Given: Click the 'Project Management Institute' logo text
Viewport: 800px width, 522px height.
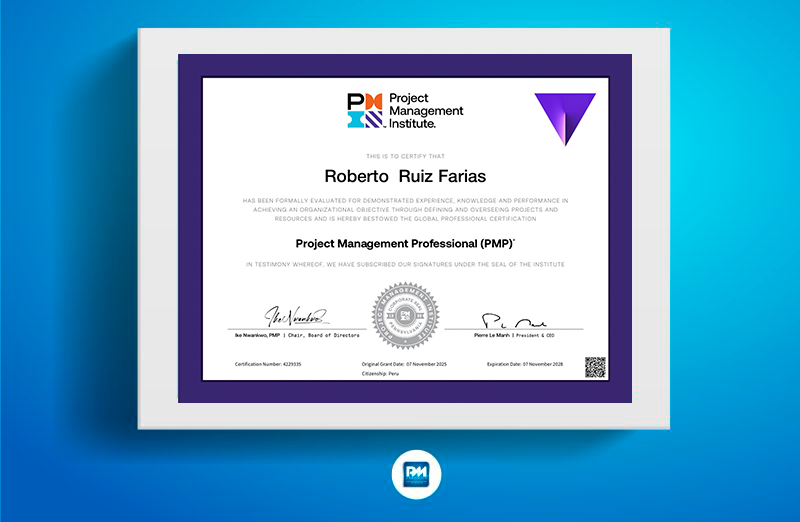Looking at the screenshot, I should click(x=426, y=110).
